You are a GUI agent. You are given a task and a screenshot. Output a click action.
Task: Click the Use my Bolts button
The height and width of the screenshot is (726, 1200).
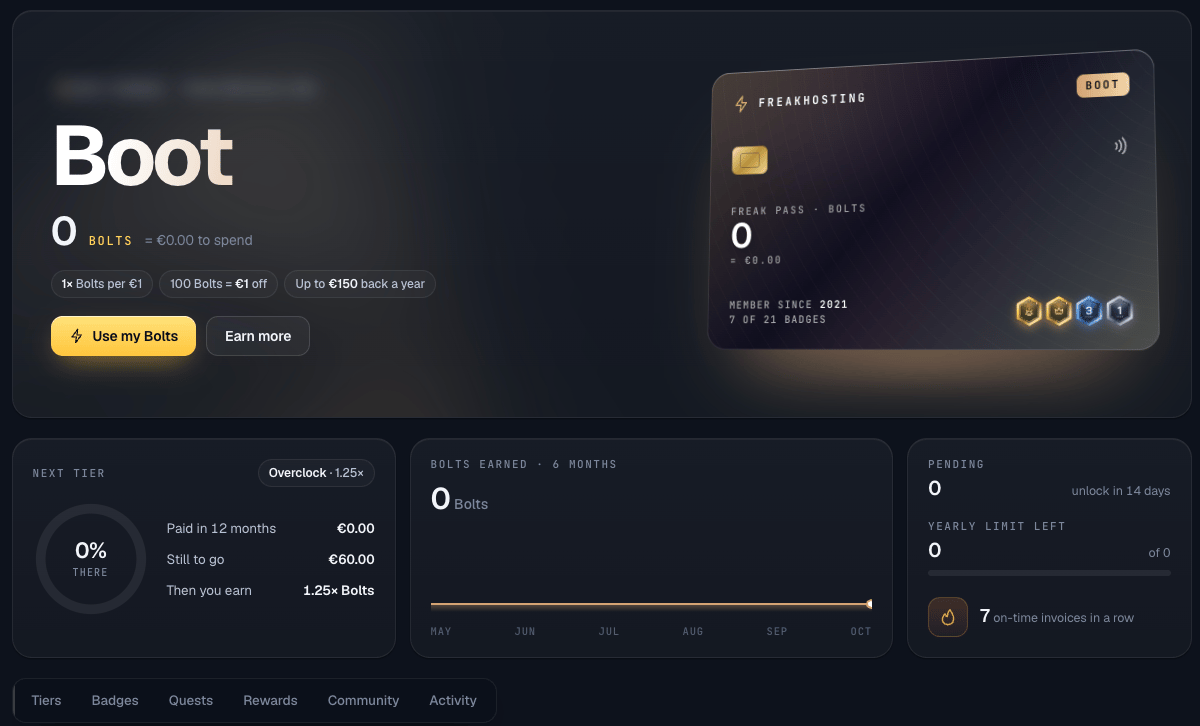[123, 336]
